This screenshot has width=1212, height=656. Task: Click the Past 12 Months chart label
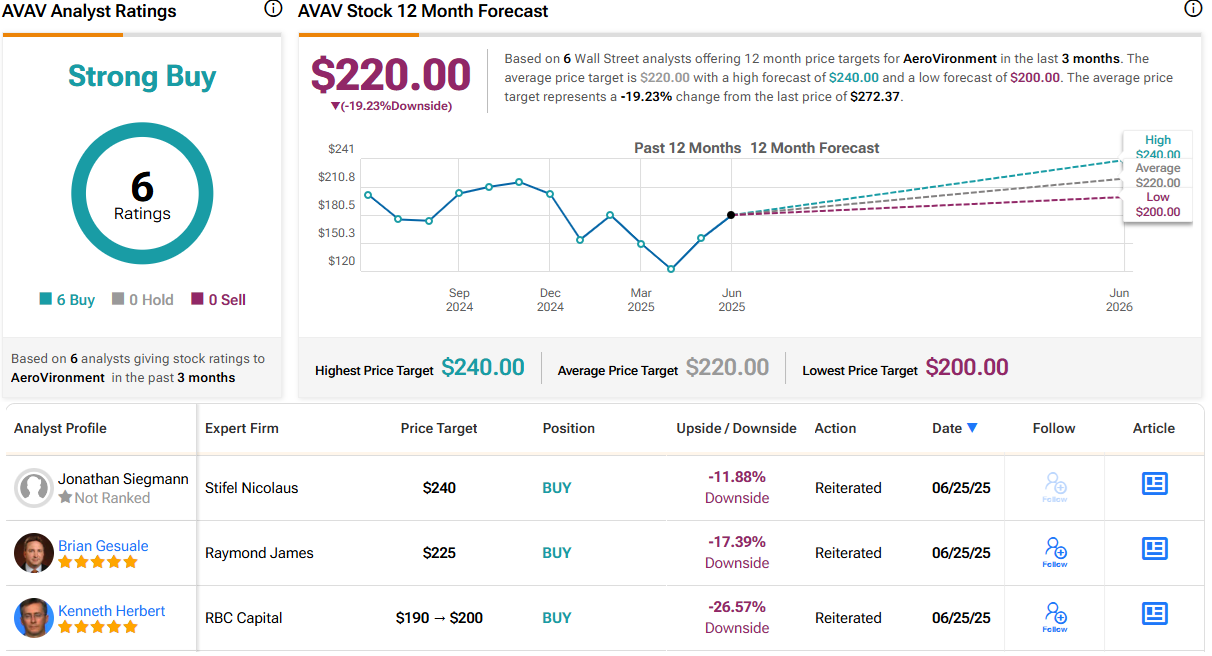(688, 148)
